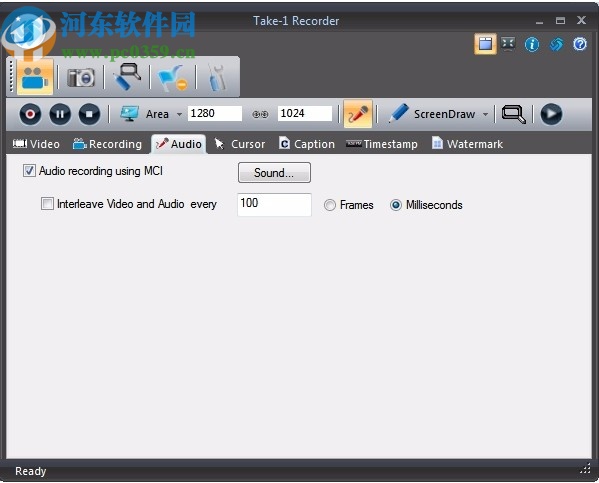Open the screenshot camera tool
Viewport: 599px width, 483px height.
pos(81,78)
